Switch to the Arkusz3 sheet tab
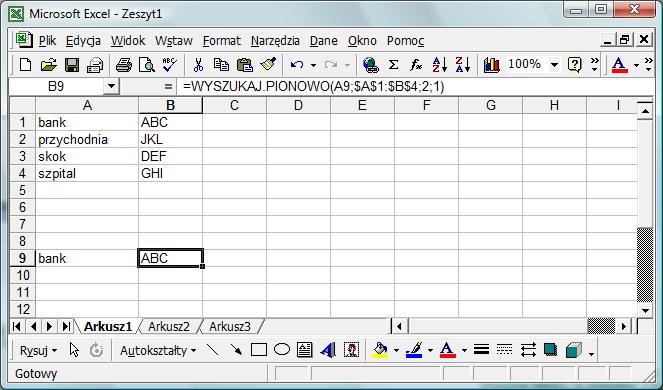Viewport: 663px width, 390px height. click(x=230, y=326)
